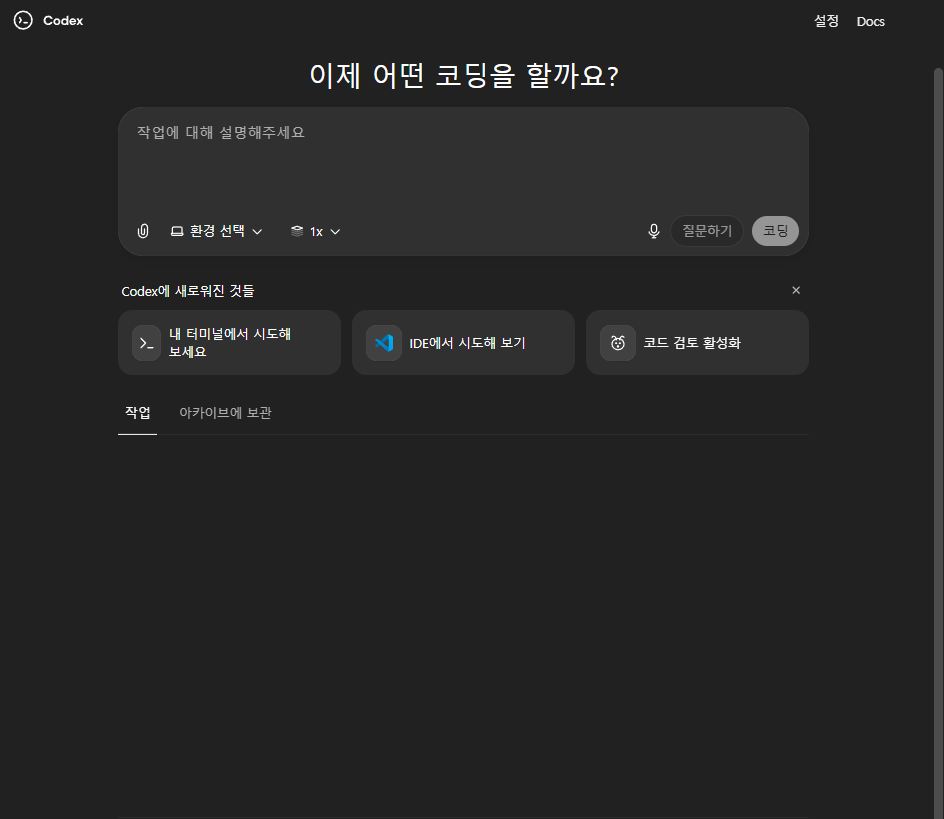Click the Codex wordmark text
The image size is (944, 819).
(63, 21)
